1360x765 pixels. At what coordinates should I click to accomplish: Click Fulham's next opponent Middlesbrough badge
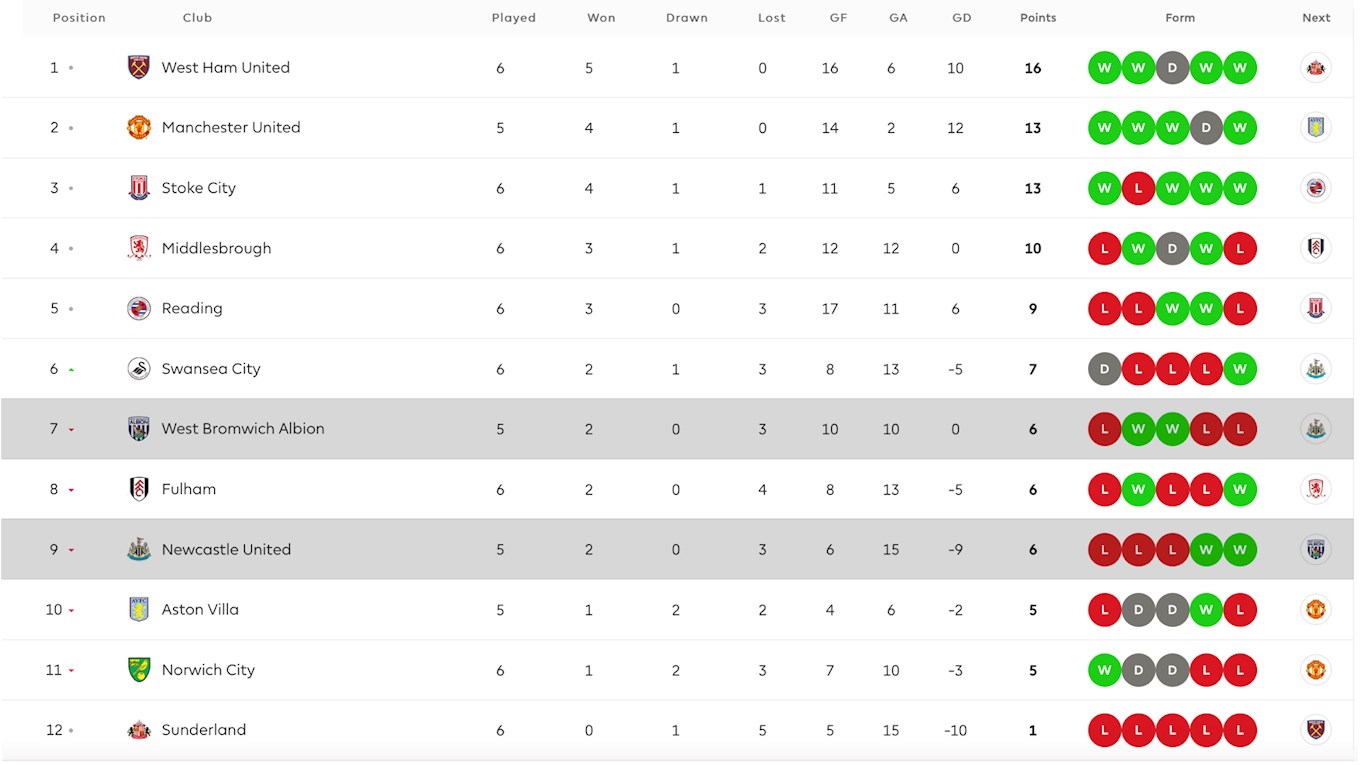point(1316,489)
